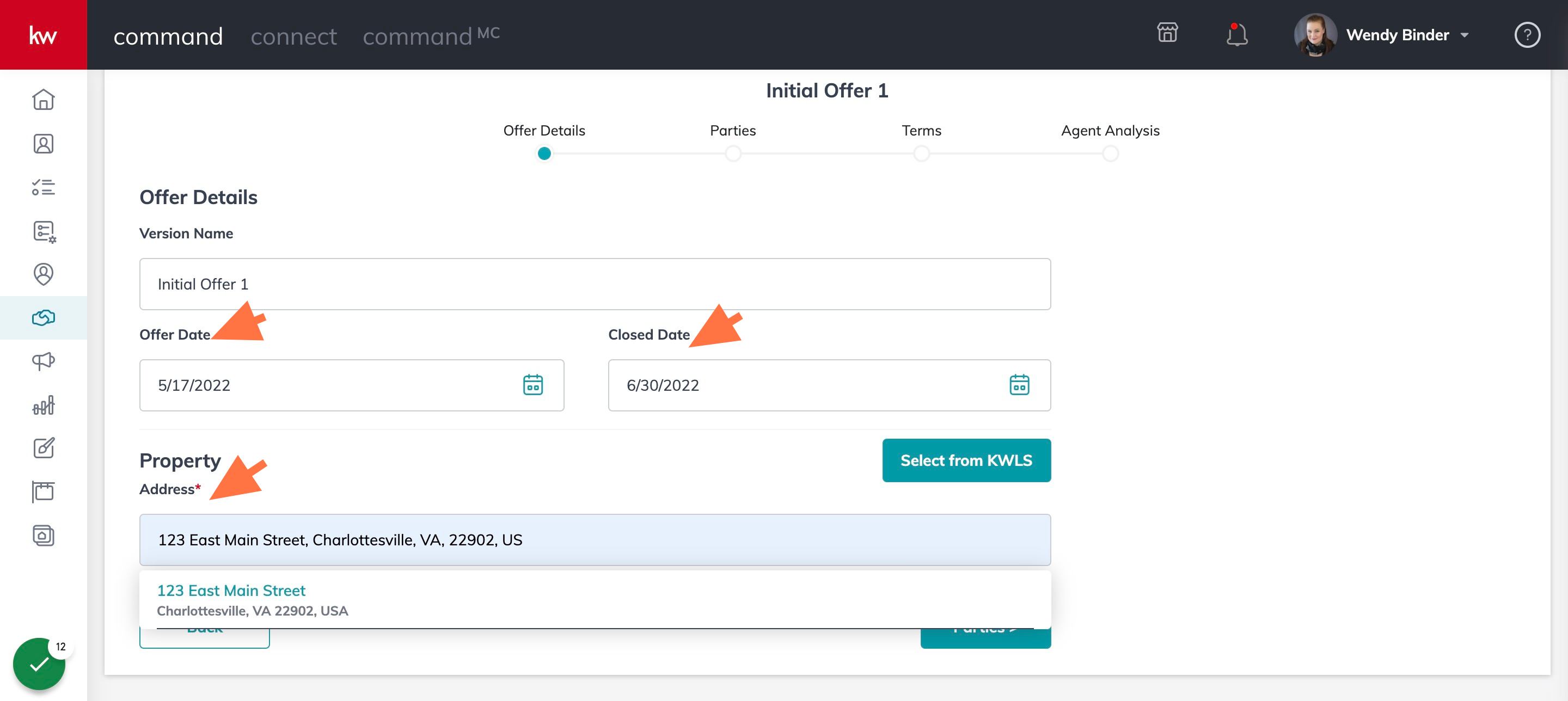Open the Opportunities handshake sidebar icon

(43, 318)
